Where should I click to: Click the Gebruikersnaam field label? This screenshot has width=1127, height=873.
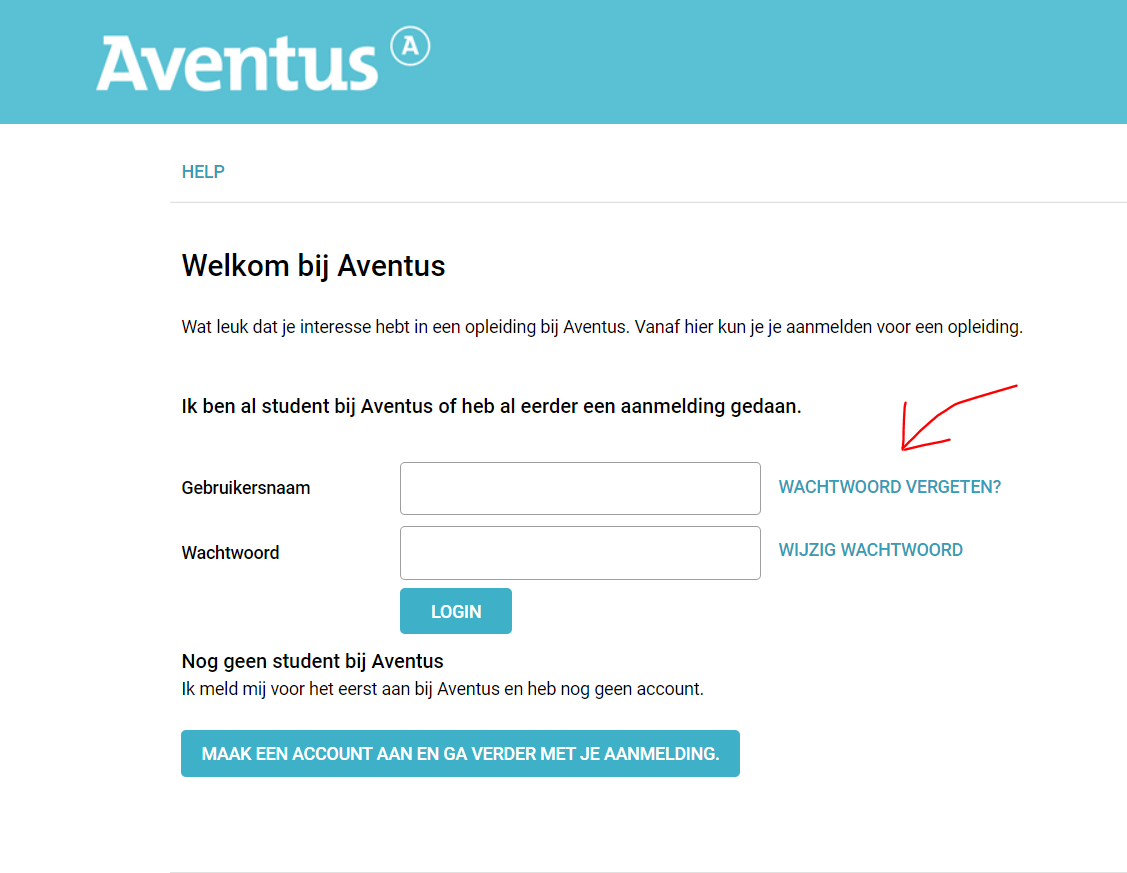246,488
